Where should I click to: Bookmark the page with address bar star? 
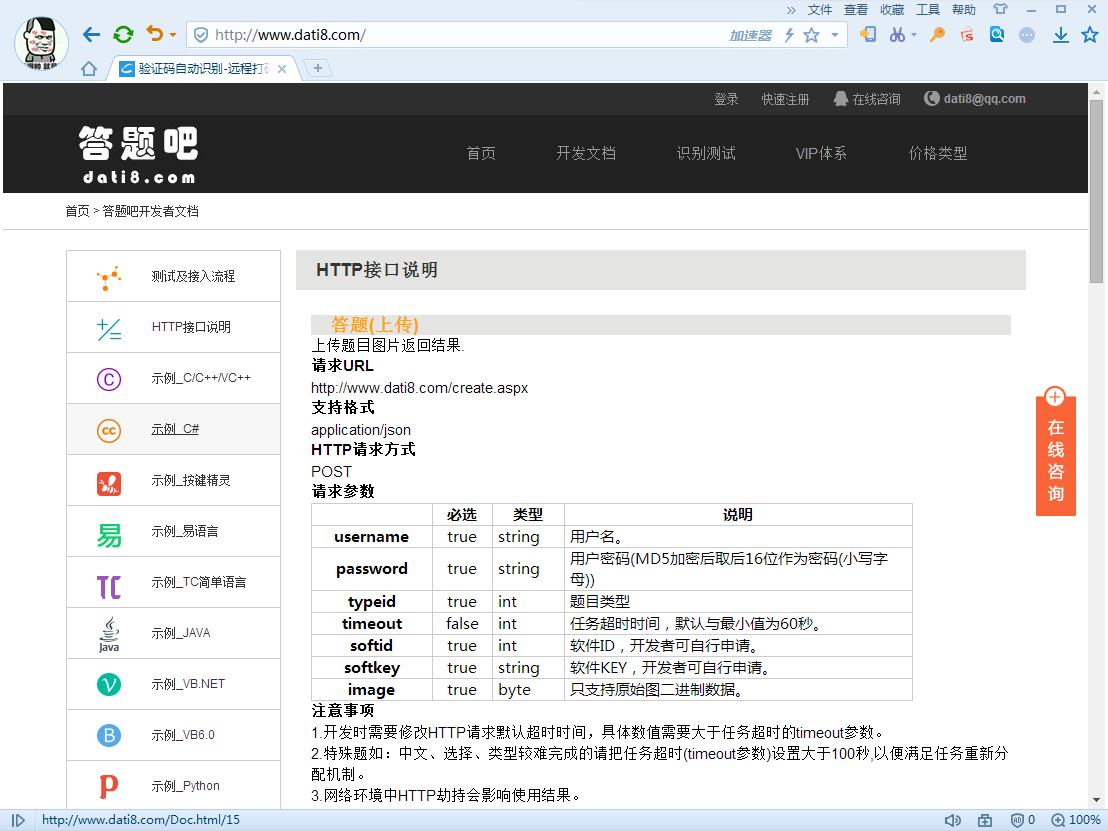(811, 35)
